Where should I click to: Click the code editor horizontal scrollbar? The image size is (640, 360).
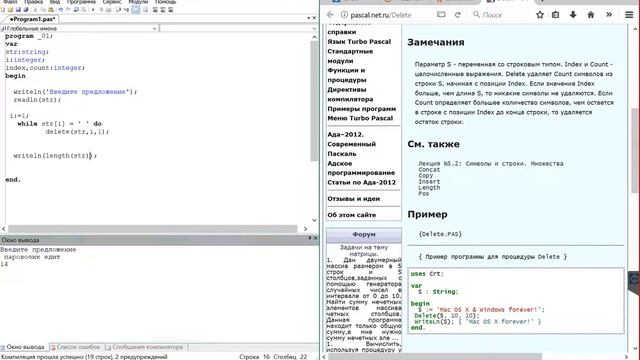click(x=152, y=229)
